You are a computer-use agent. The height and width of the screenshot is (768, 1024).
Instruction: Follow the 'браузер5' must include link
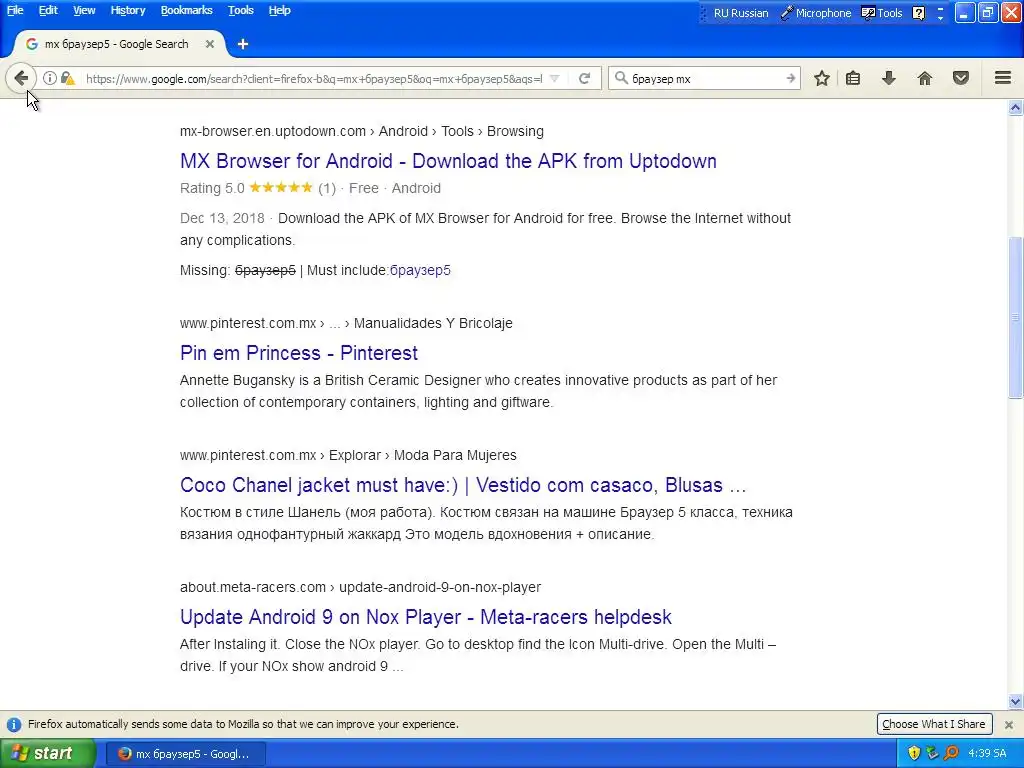point(420,270)
